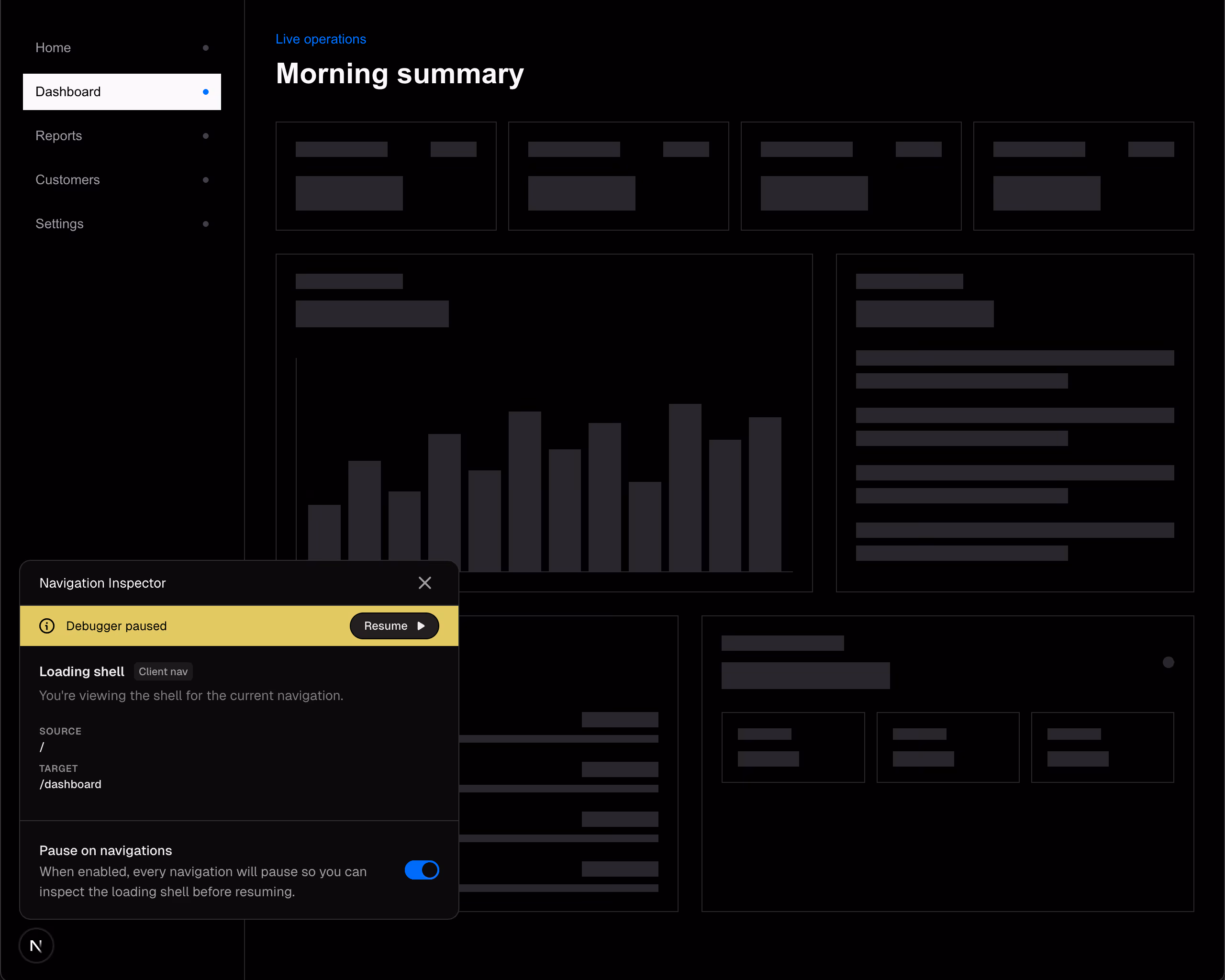Click the Debugger paused text
The height and width of the screenshot is (980, 1225).
pyautogui.click(x=116, y=626)
